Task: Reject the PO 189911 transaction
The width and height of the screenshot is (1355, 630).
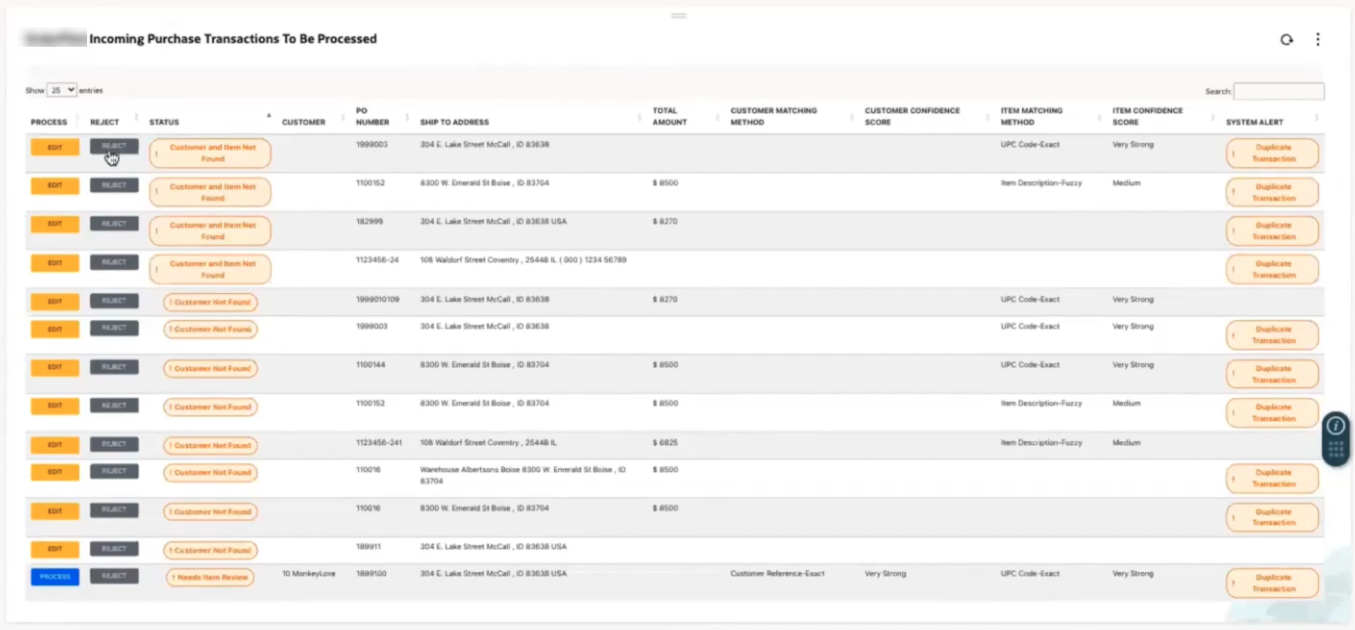Action: pyautogui.click(x=114, y=549)
